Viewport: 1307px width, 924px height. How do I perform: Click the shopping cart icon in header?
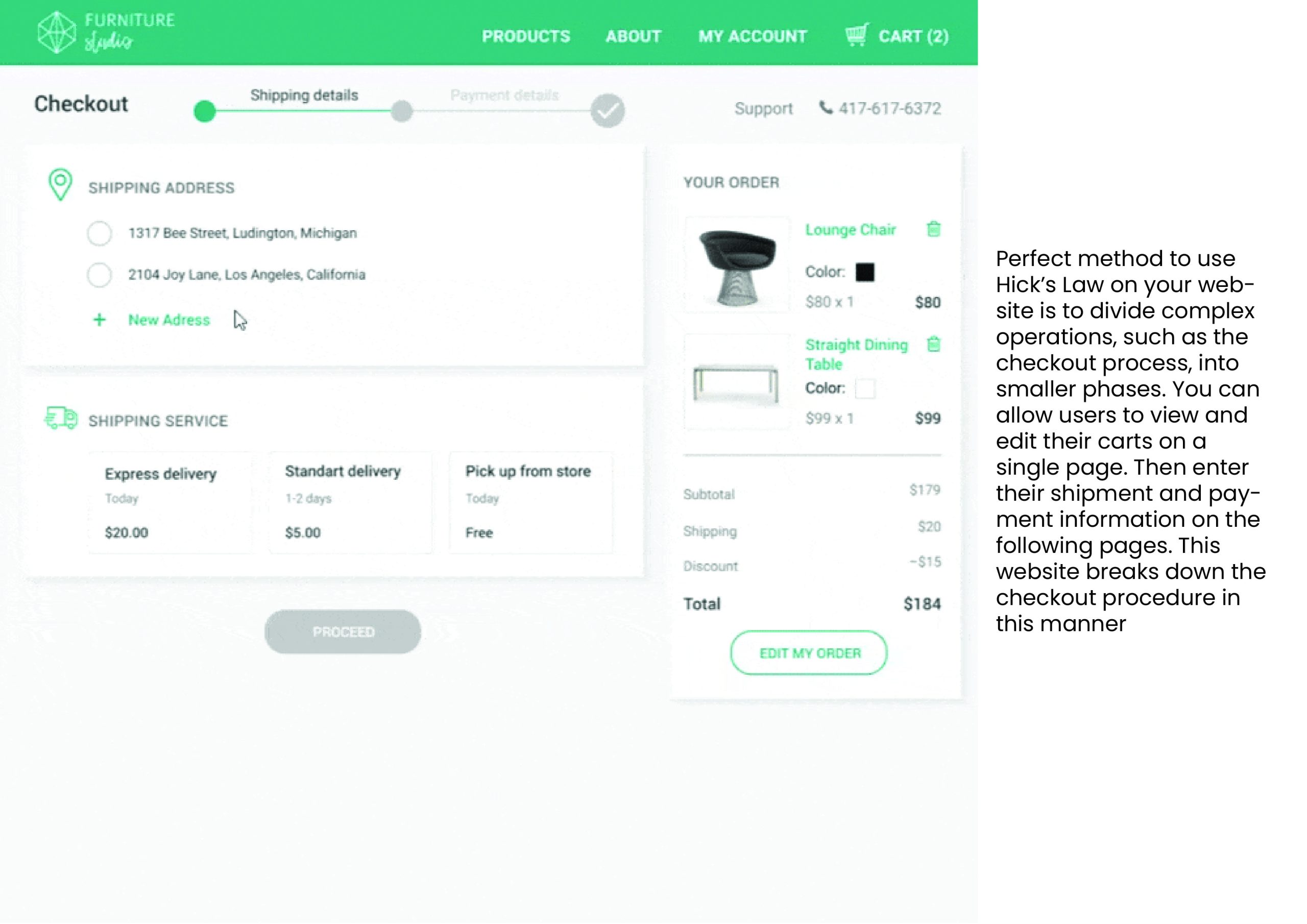[x=856, y=35]
